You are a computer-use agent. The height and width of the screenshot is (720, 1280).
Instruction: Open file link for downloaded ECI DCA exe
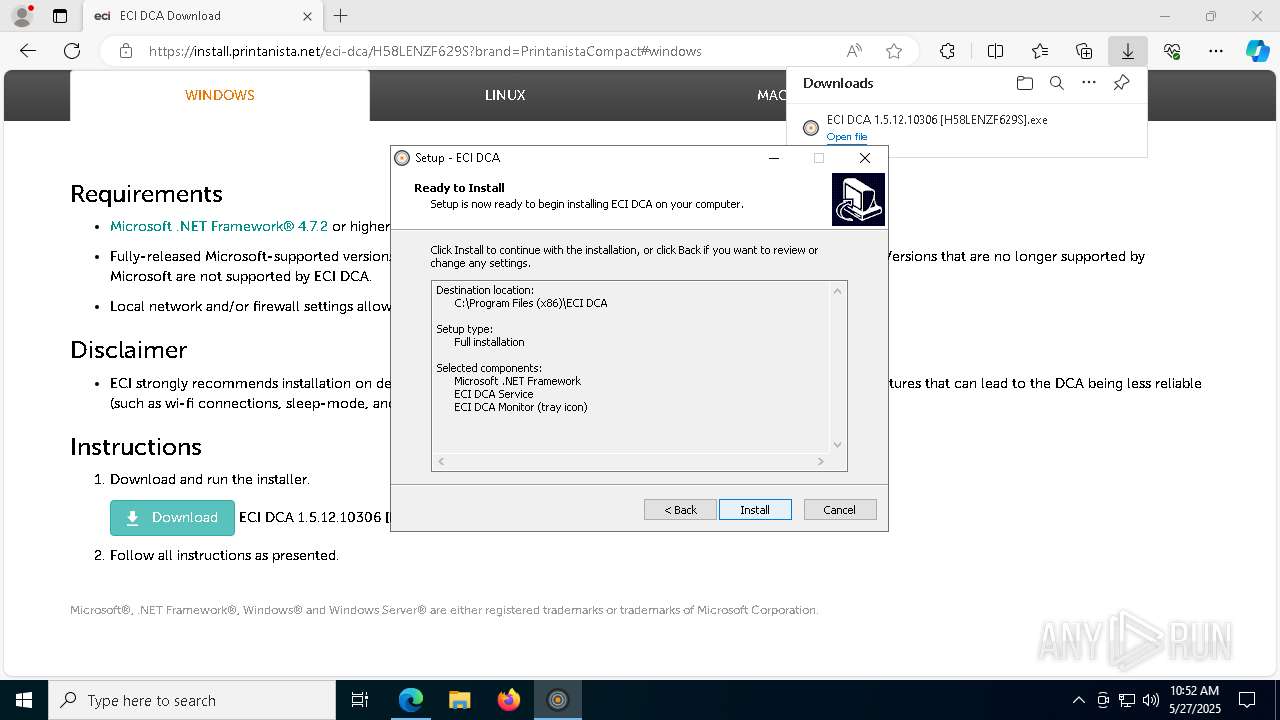coord(846,137)
